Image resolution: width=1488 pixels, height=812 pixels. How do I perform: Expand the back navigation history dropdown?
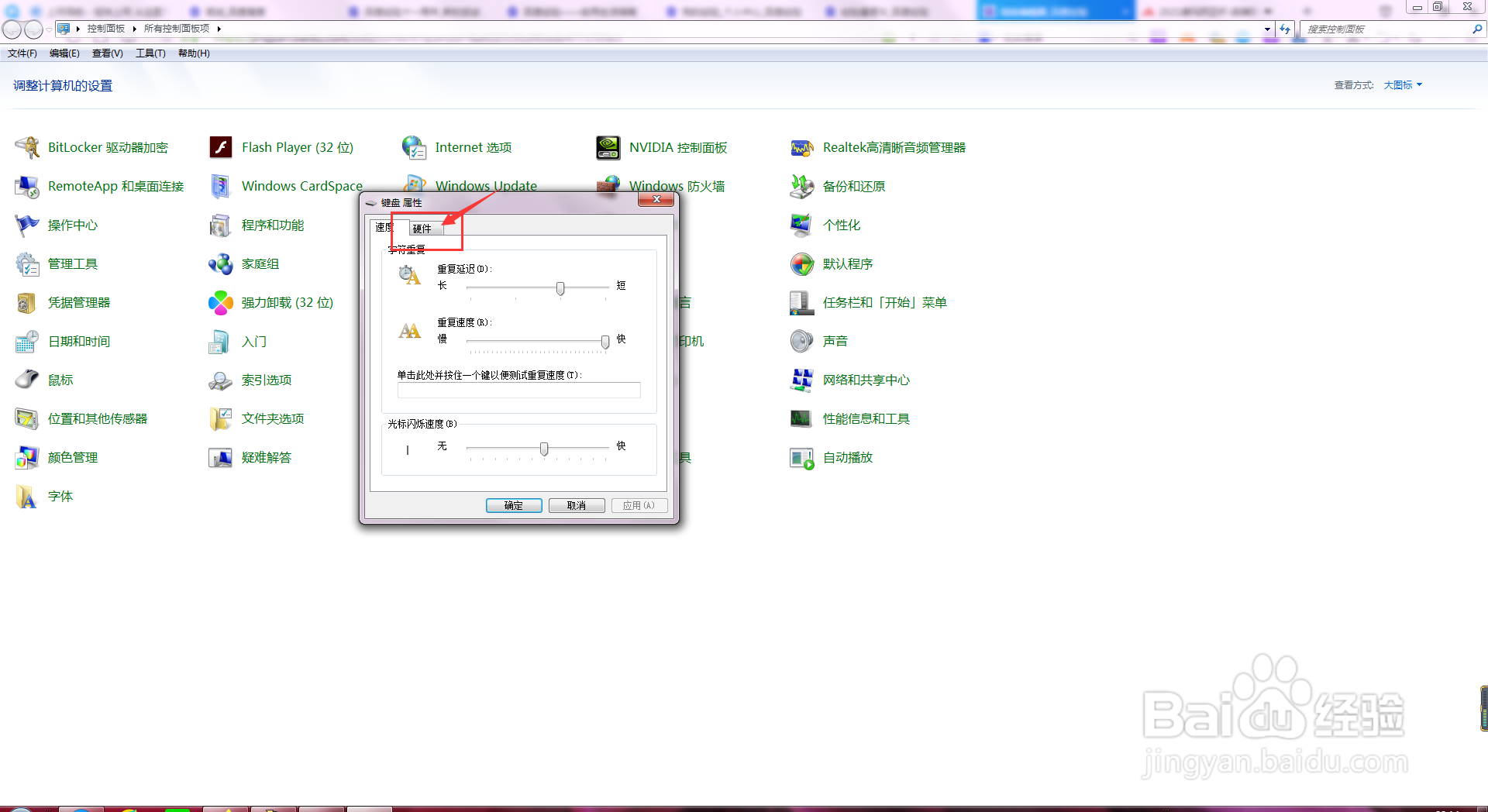(48, 29)
